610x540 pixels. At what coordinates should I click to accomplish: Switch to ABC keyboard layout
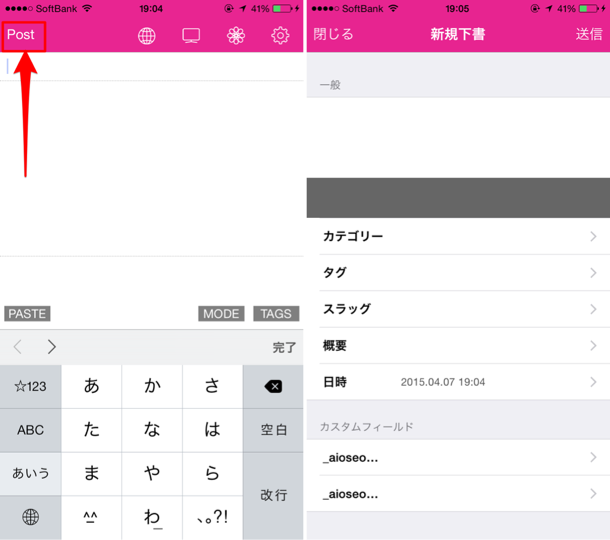point(30,430)
